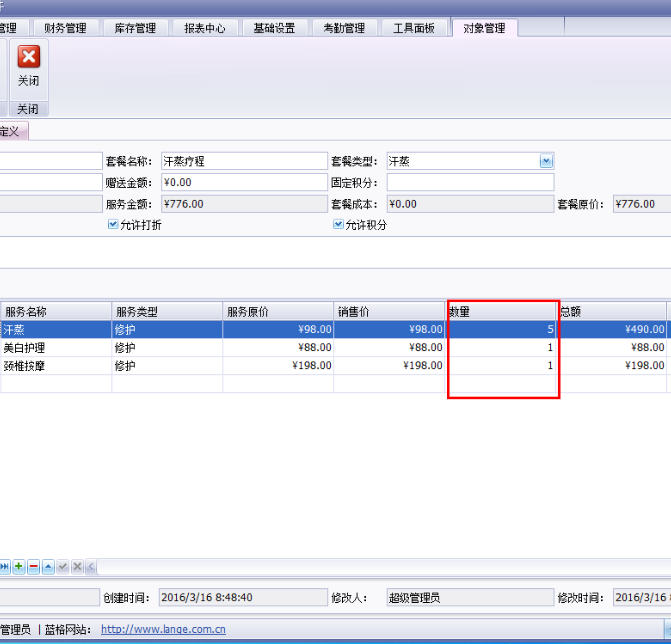The height and width of the screenshot is (644, 671).
Task: Click the 服务原价 column header
Action: [x=278, y=312]
